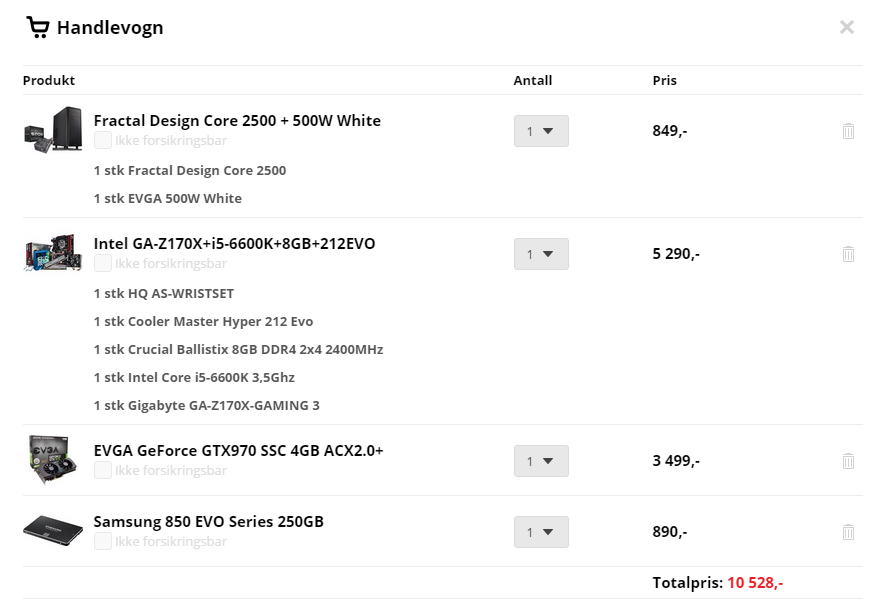Image resolution: width=882 pixels, height=615 pixels.
Task: Click the EVGA graphics card thumbnail image
Action: (52, 459)
